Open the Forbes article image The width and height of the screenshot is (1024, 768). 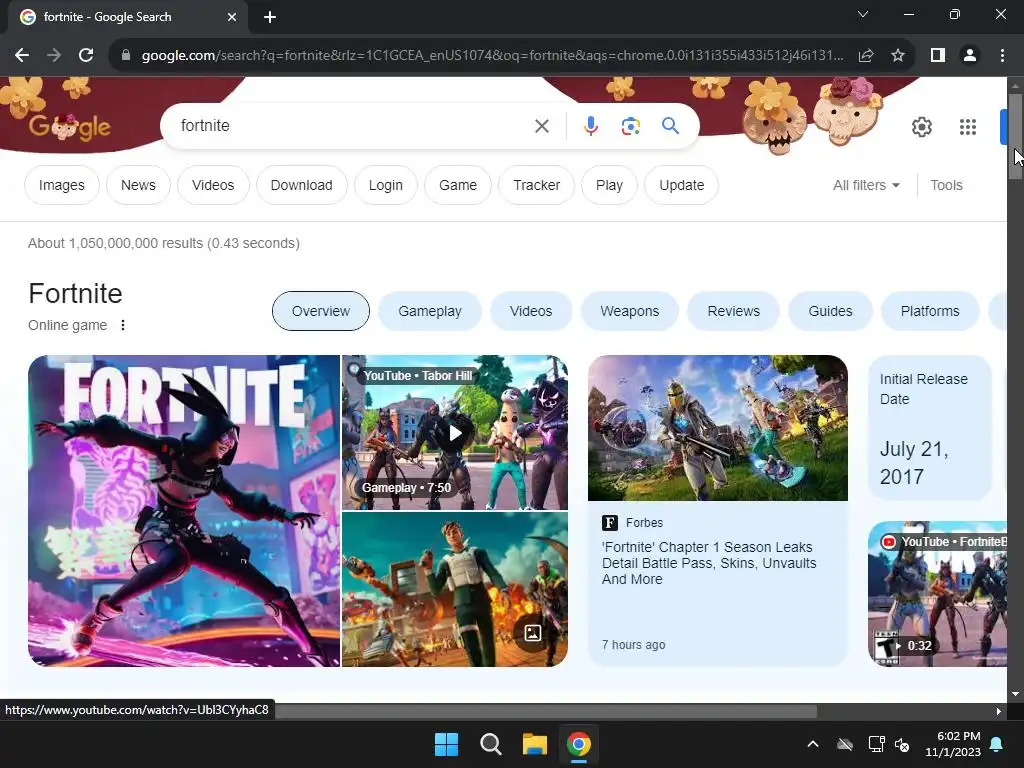point(718,428)
